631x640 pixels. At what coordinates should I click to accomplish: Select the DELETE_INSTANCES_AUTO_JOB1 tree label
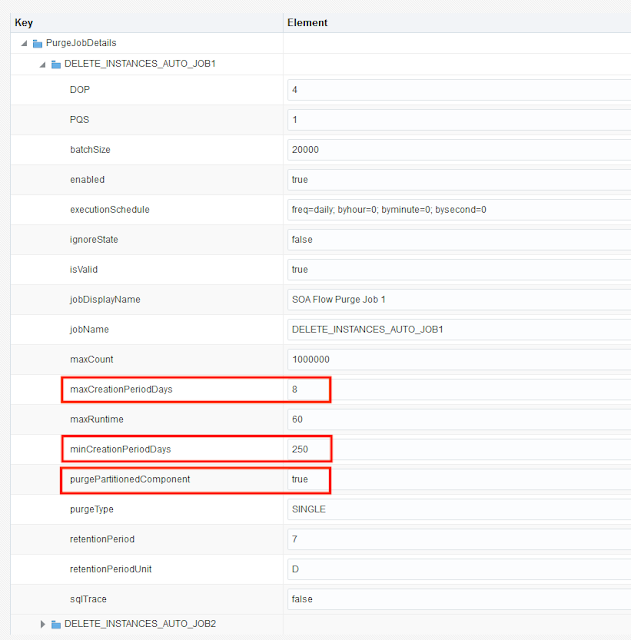(x=140, y=64)
